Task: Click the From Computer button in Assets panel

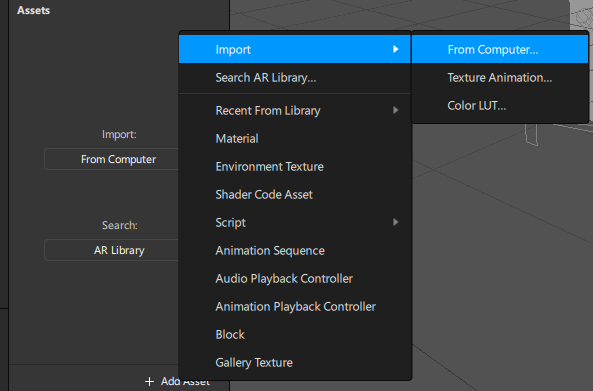Action: coord(112,159)
